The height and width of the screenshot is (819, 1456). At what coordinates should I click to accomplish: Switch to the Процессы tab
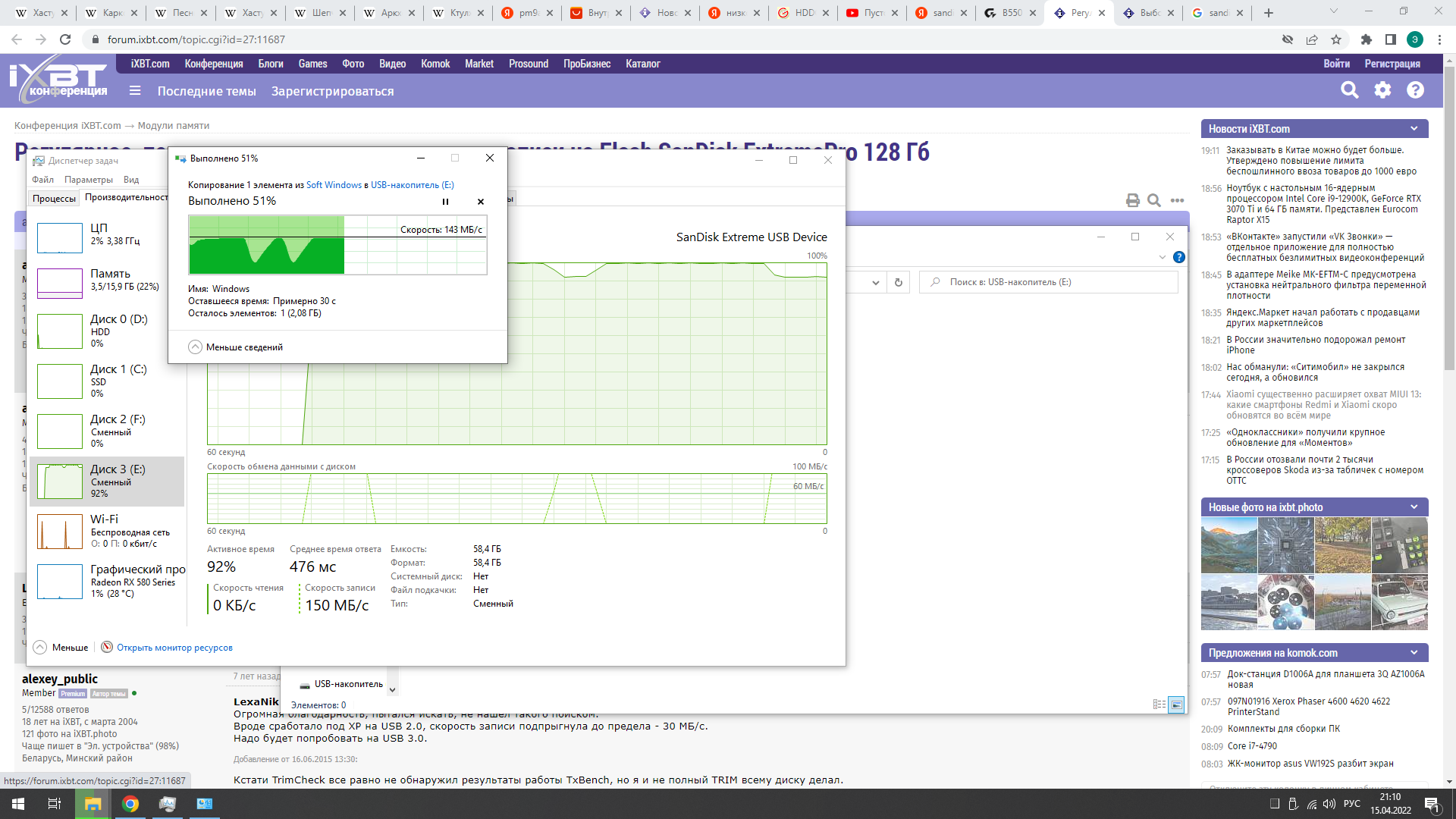point(54,198)
